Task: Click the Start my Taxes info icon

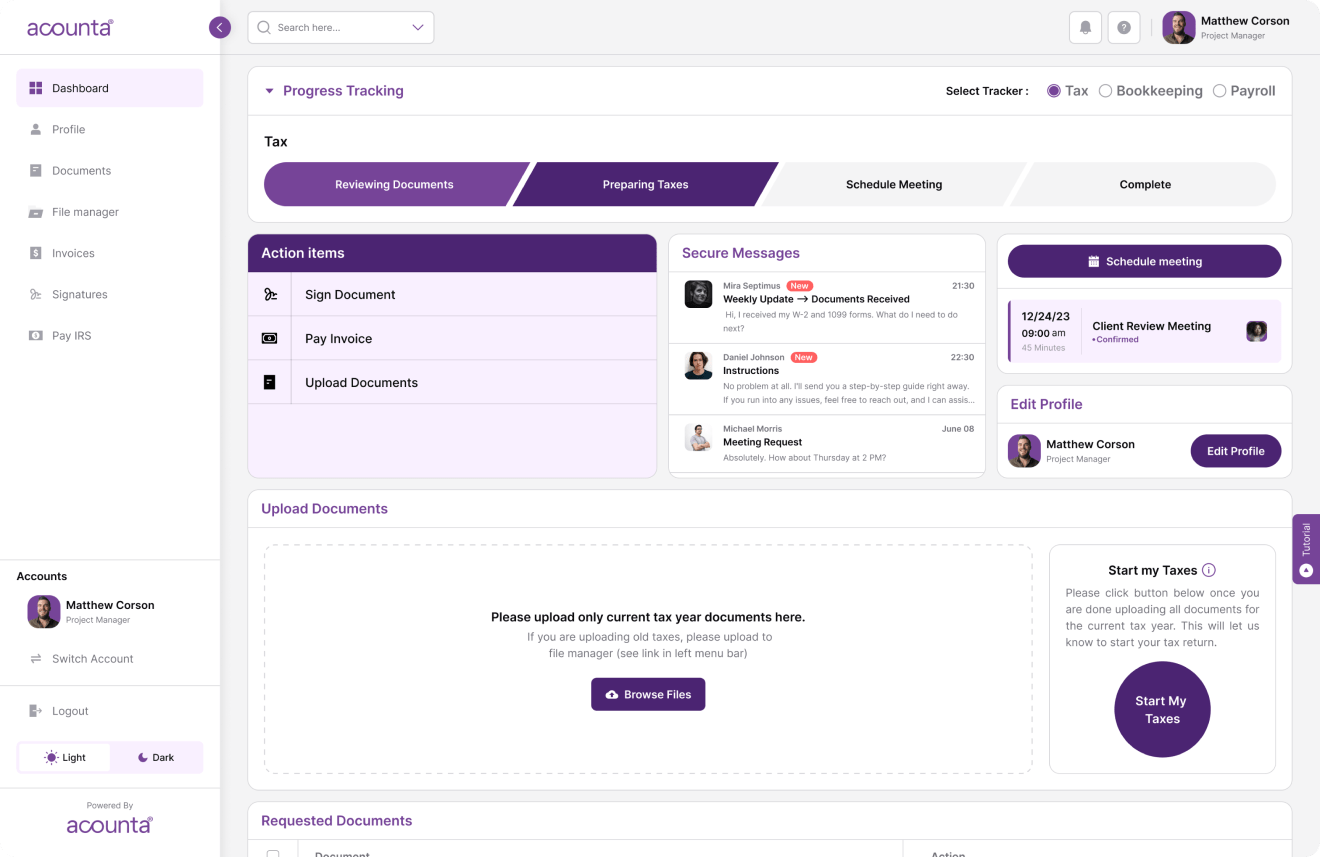Action: [x=1208, y=570]
